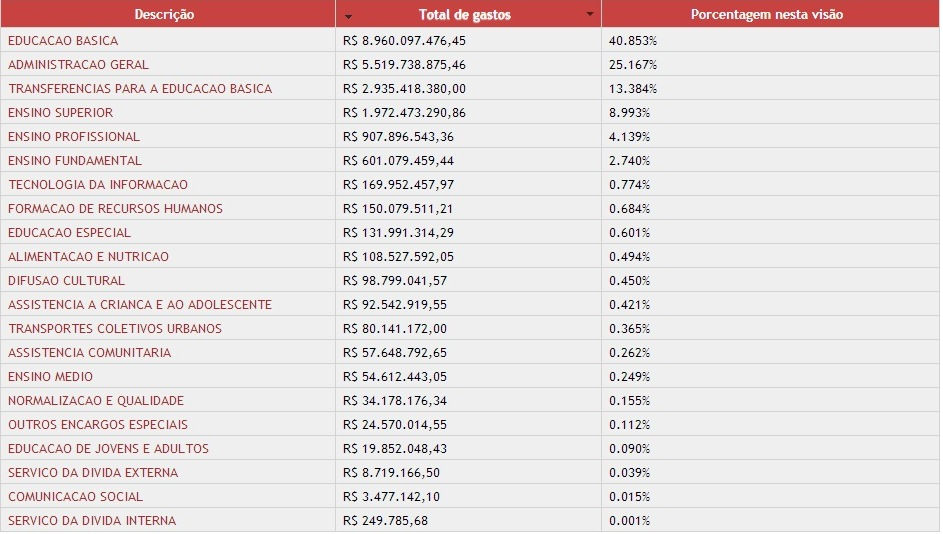Open the ADMINISTRACAO GERAL link
Viewport: 943px width, 534px height.
pos(78,65)
